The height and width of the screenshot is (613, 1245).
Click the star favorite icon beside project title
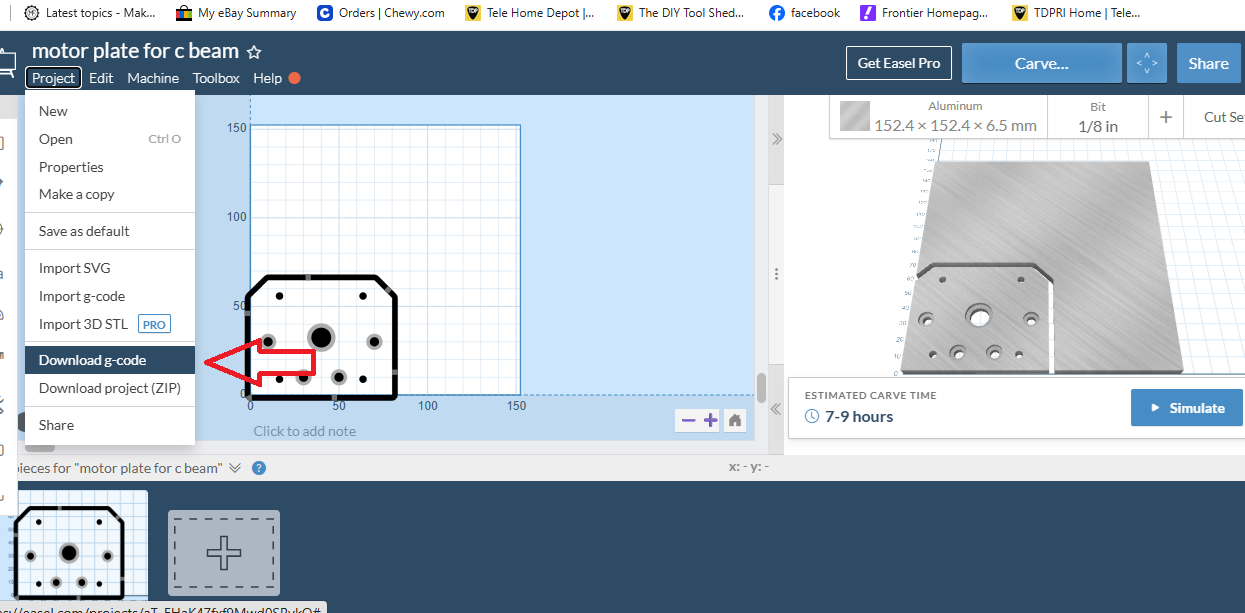pos(254,51)
